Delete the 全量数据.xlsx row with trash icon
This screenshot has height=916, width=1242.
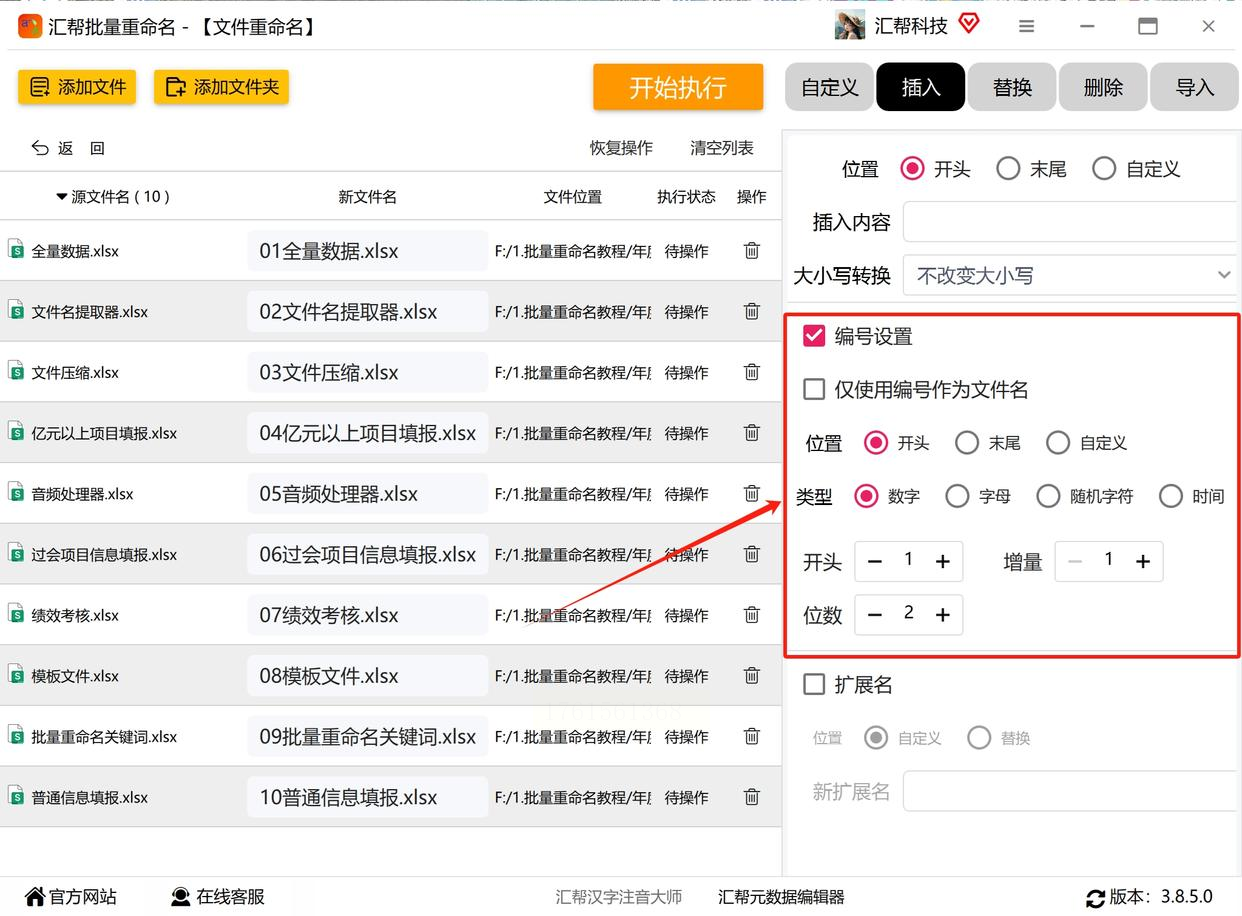tap(752, 251)
